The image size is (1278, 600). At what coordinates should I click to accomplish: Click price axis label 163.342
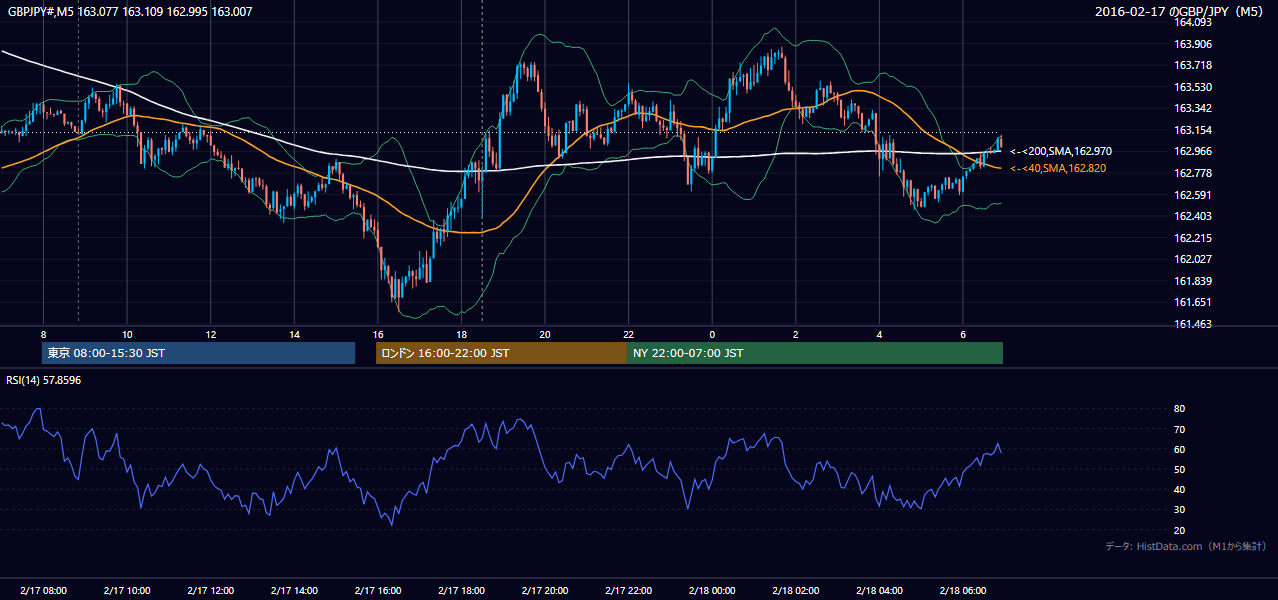point(1192,108)
